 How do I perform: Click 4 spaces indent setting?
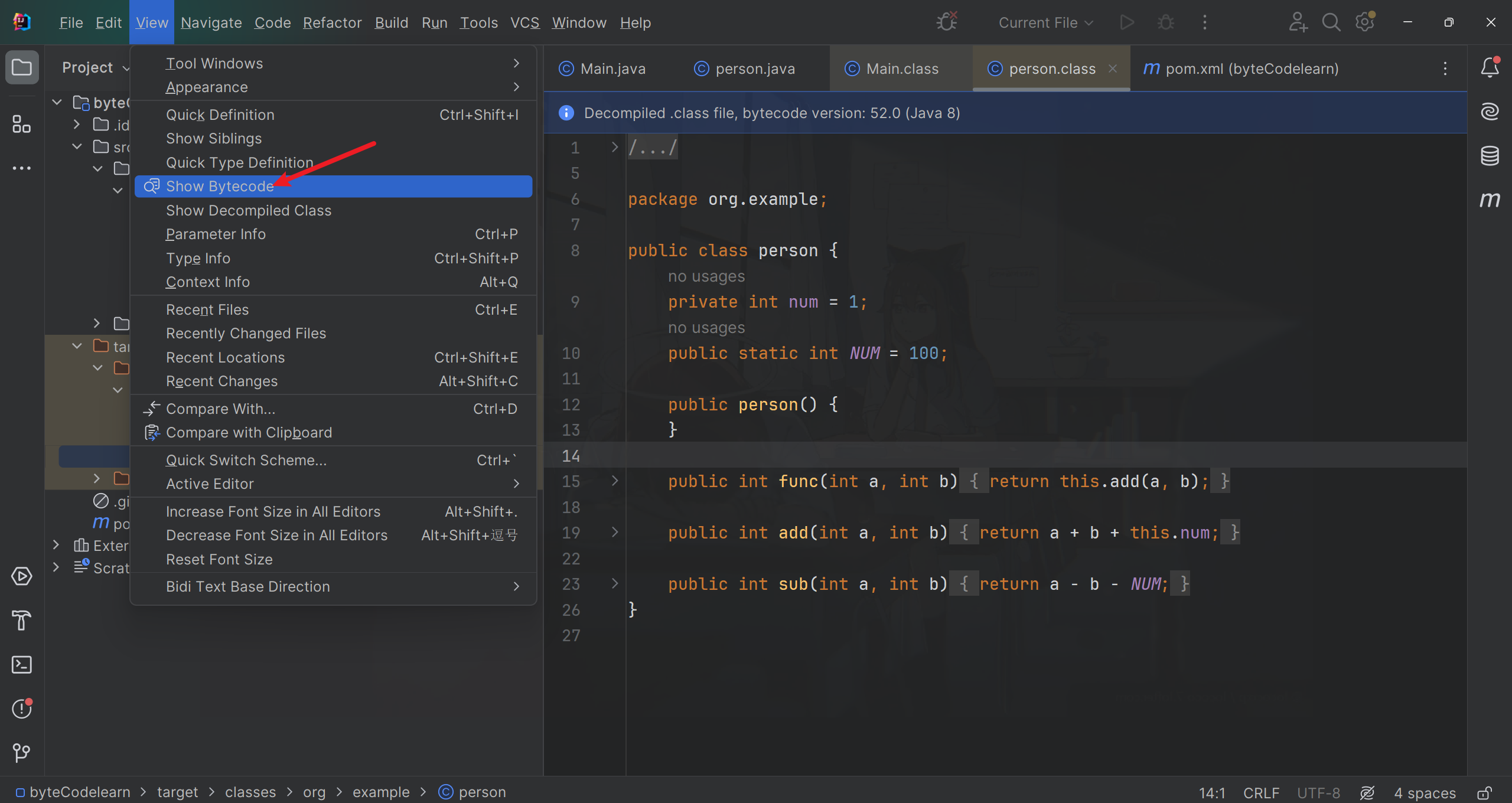(1425, 792)
